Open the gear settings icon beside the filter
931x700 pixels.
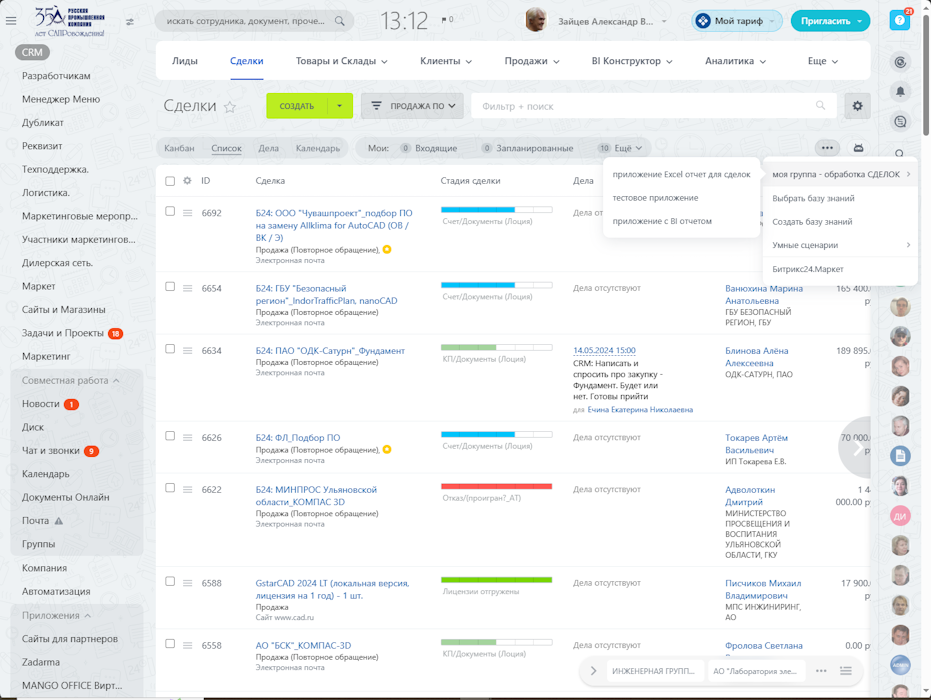click(x=857, y=106)
